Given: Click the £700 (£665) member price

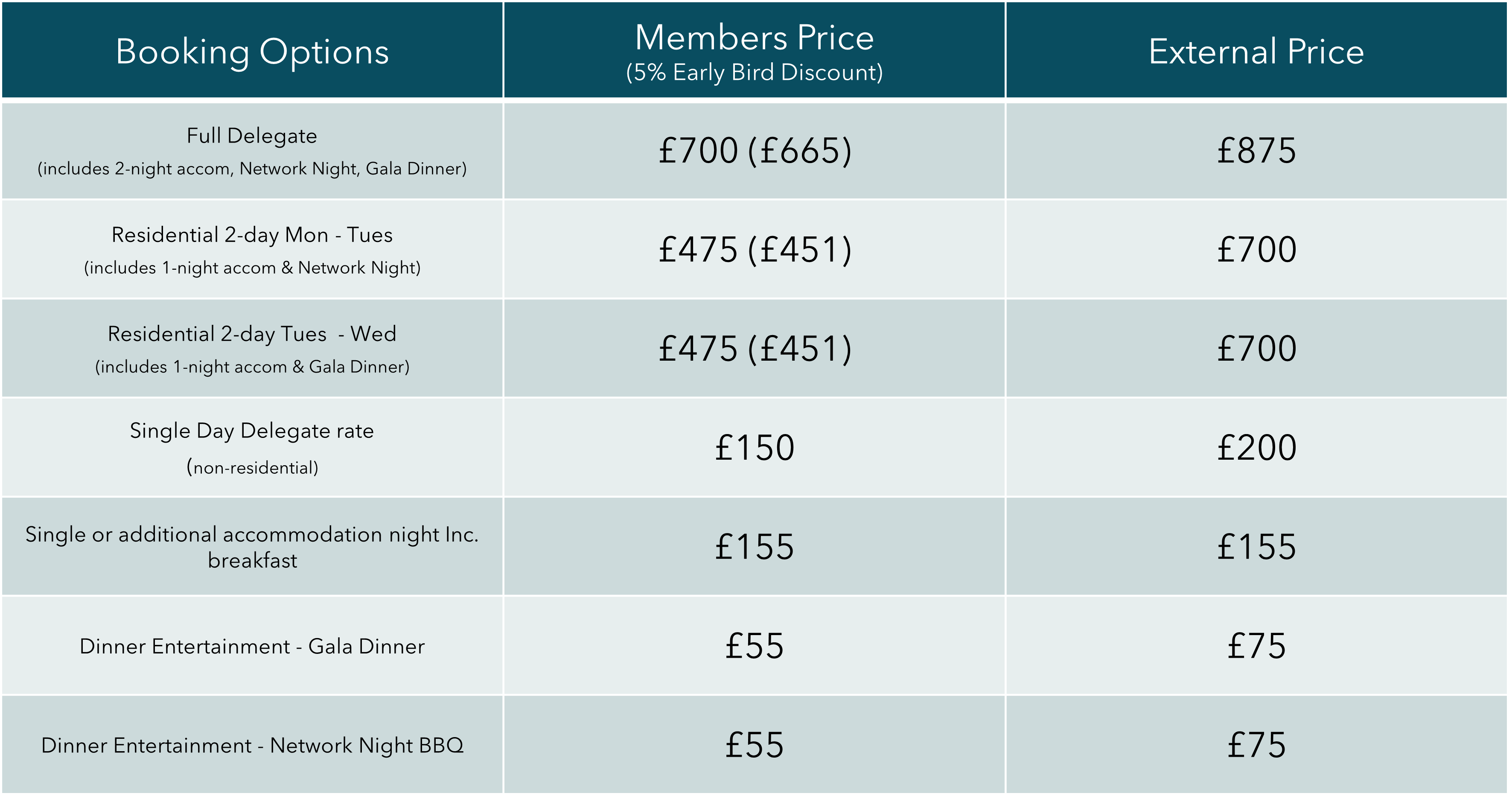Looking at the screenshot, I should pyautogui.click(x=755, y=150).
